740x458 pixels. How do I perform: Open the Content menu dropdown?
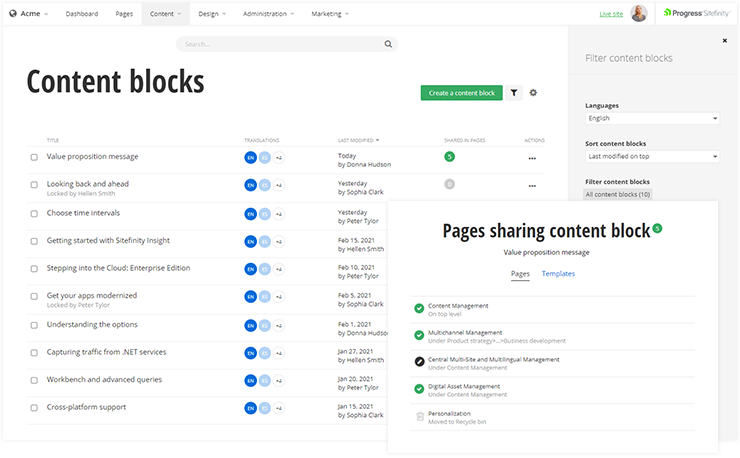tap(165, 14)
